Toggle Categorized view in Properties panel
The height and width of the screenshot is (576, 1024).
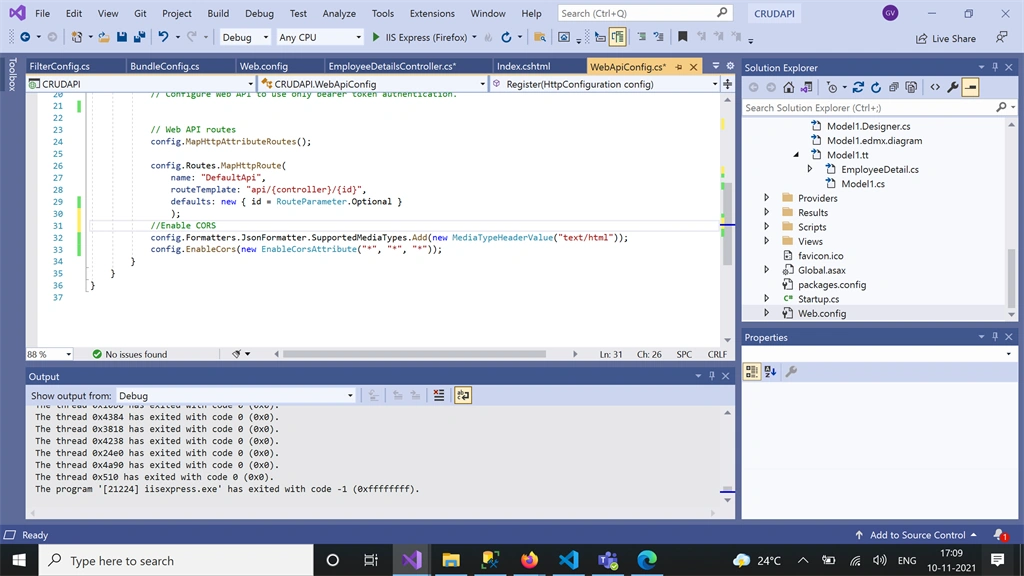point(752,372)
